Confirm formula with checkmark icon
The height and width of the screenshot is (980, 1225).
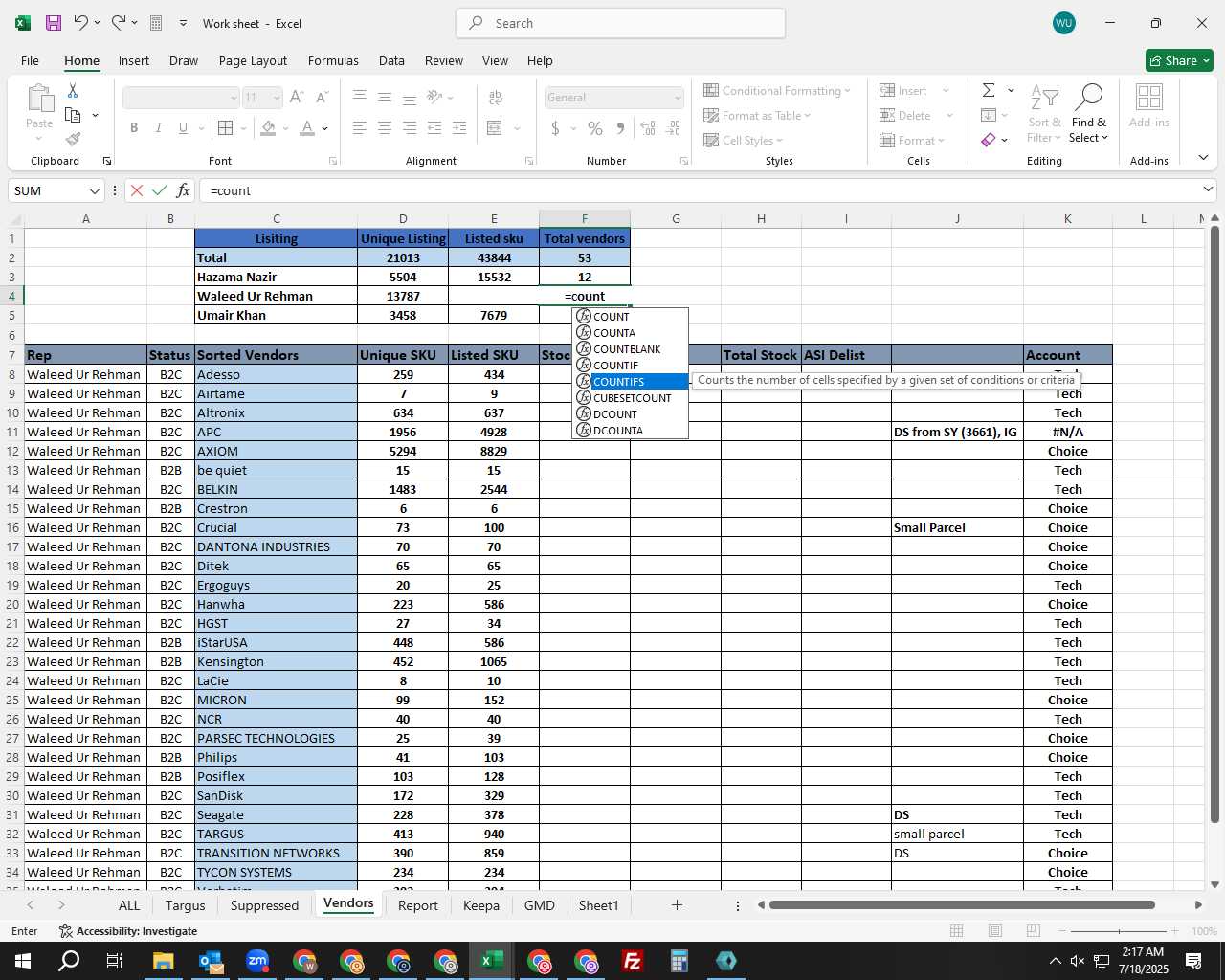click(160, 190)
